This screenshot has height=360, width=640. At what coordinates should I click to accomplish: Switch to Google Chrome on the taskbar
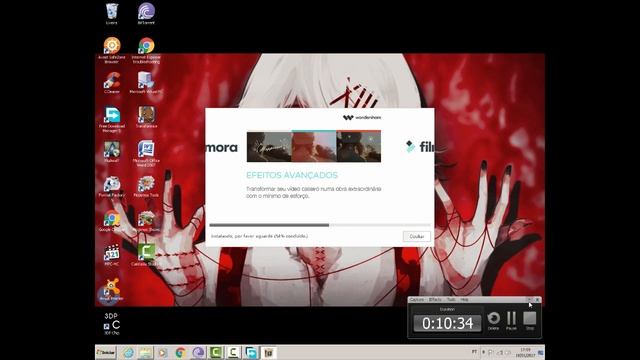(x=180, y=353)
